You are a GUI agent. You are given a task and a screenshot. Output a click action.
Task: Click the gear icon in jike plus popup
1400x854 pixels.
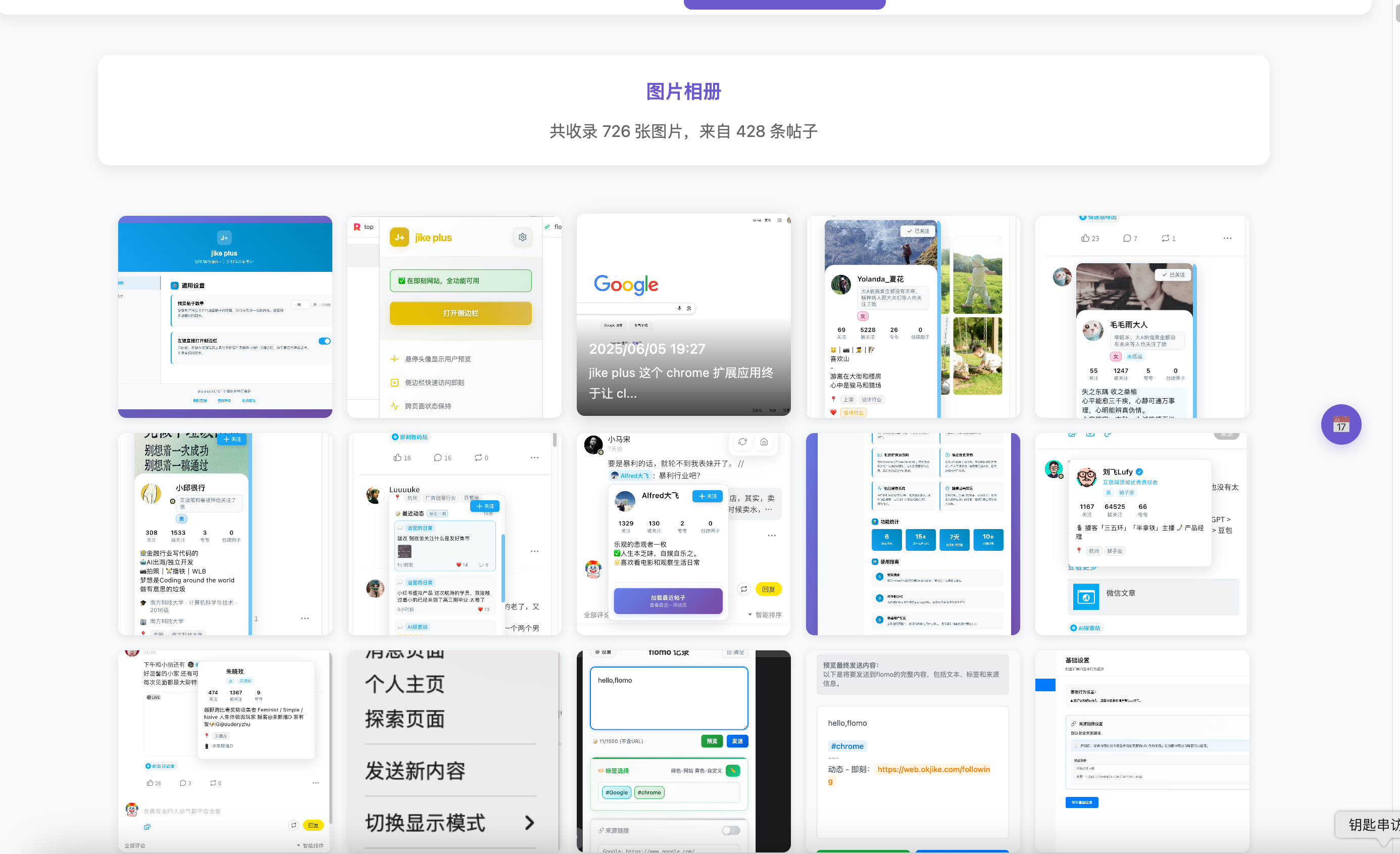point(522,237)
